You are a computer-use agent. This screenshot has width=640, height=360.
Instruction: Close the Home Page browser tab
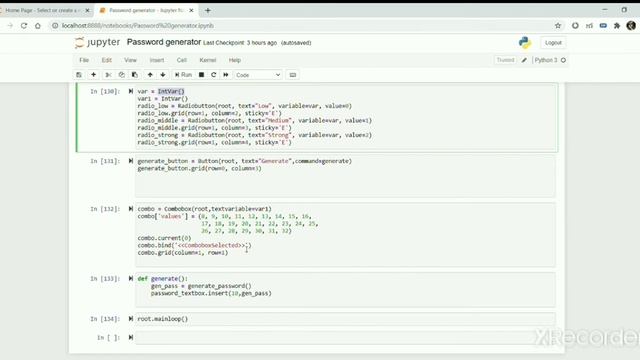tap(87, 10)
